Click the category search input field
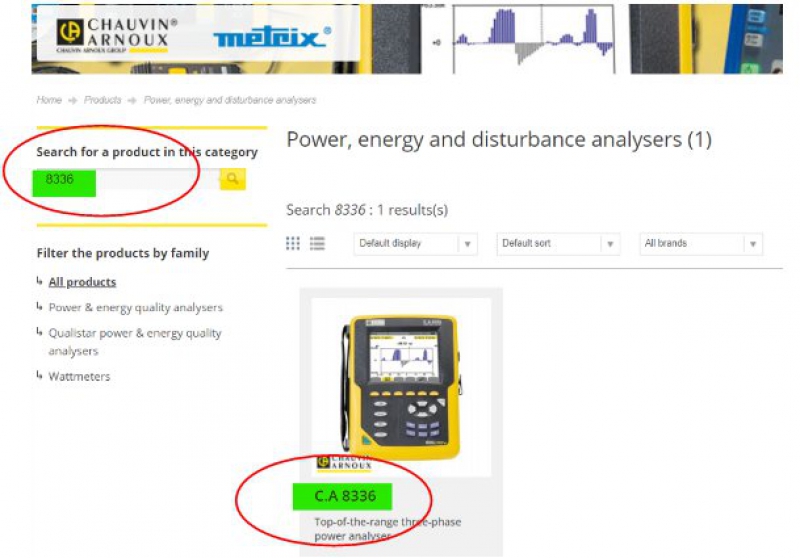The height and width of the screenshot is (558, 800). [128, 179]
